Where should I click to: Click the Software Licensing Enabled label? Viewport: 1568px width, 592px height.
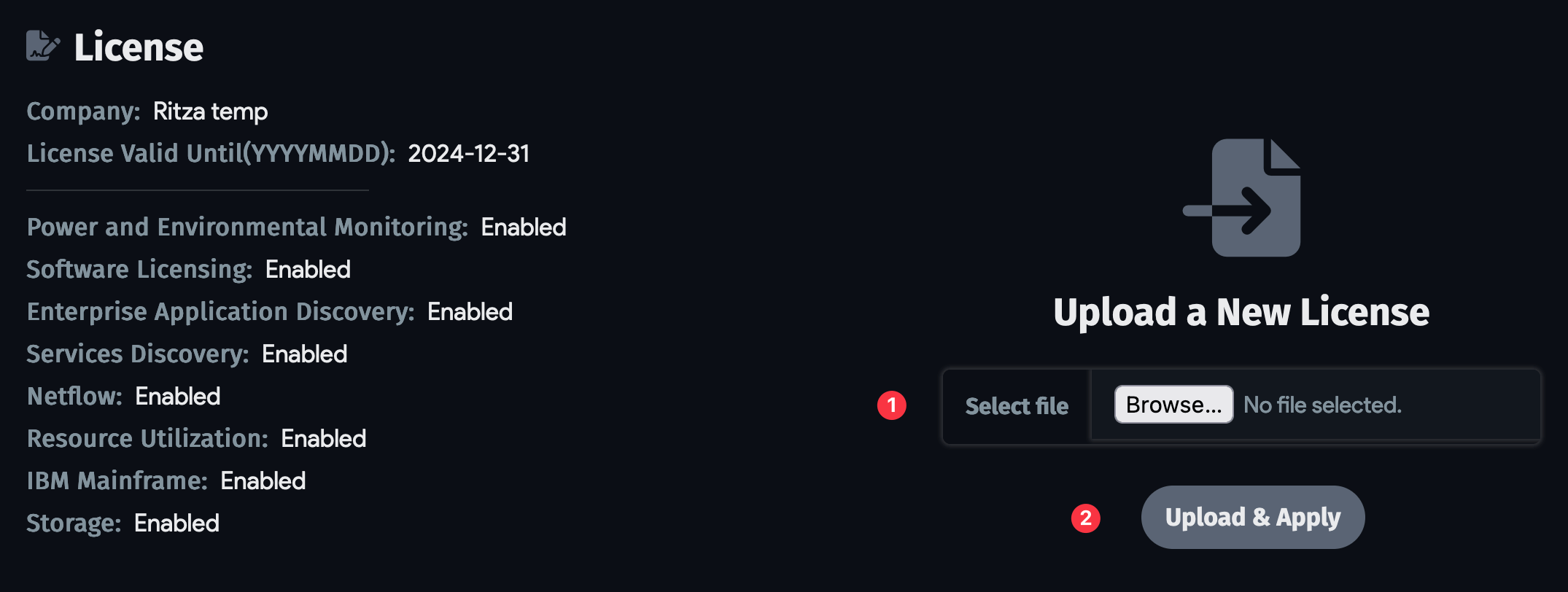307,269
